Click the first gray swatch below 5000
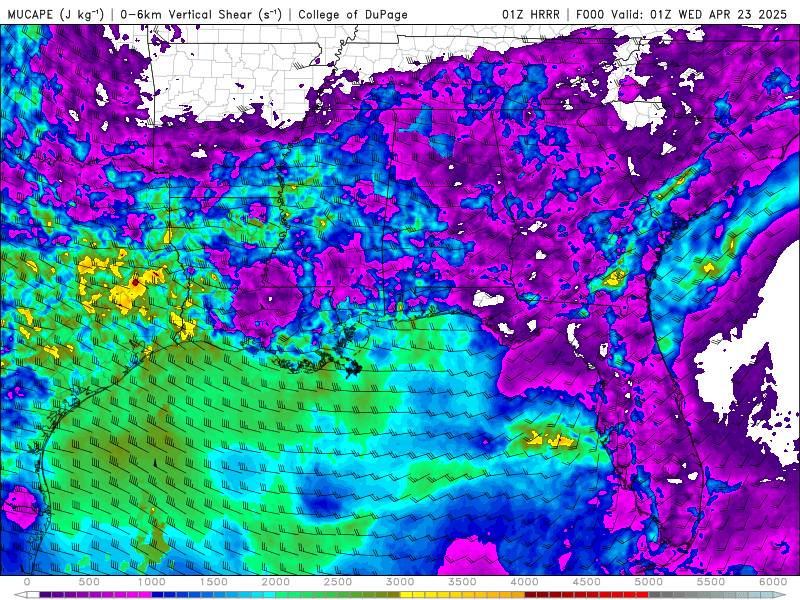The height and width of the screenshot is (600, 800). 655,595
